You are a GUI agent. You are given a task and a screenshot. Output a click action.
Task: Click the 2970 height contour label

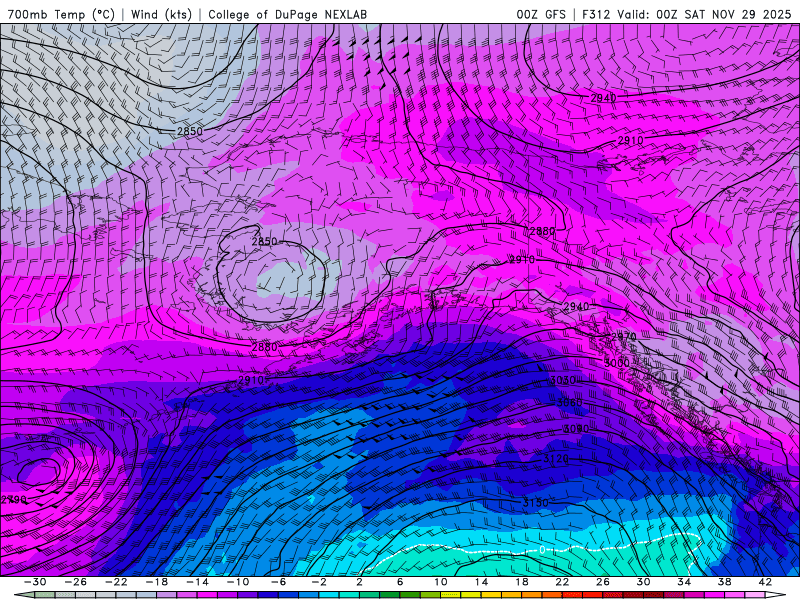point(623,337)
